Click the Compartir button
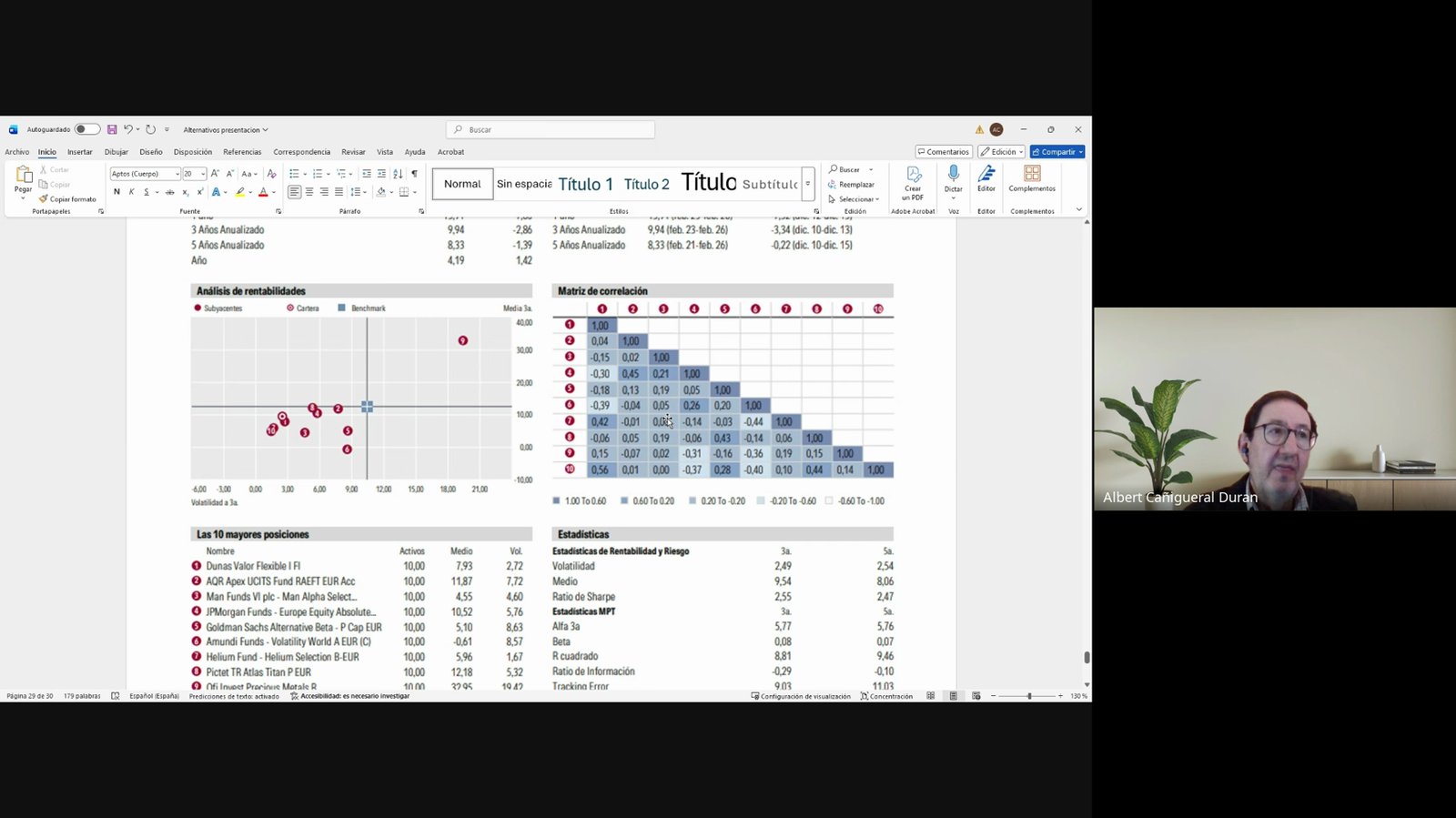 pos(1057,152)
